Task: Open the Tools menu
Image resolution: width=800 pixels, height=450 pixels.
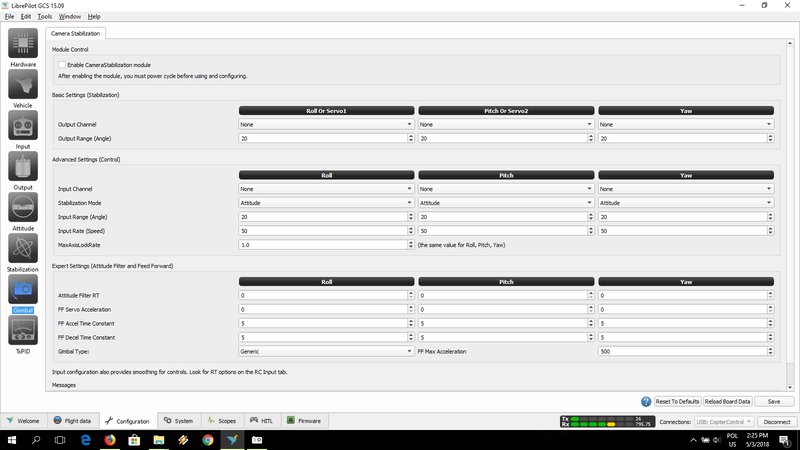Action: click(44, 17)
